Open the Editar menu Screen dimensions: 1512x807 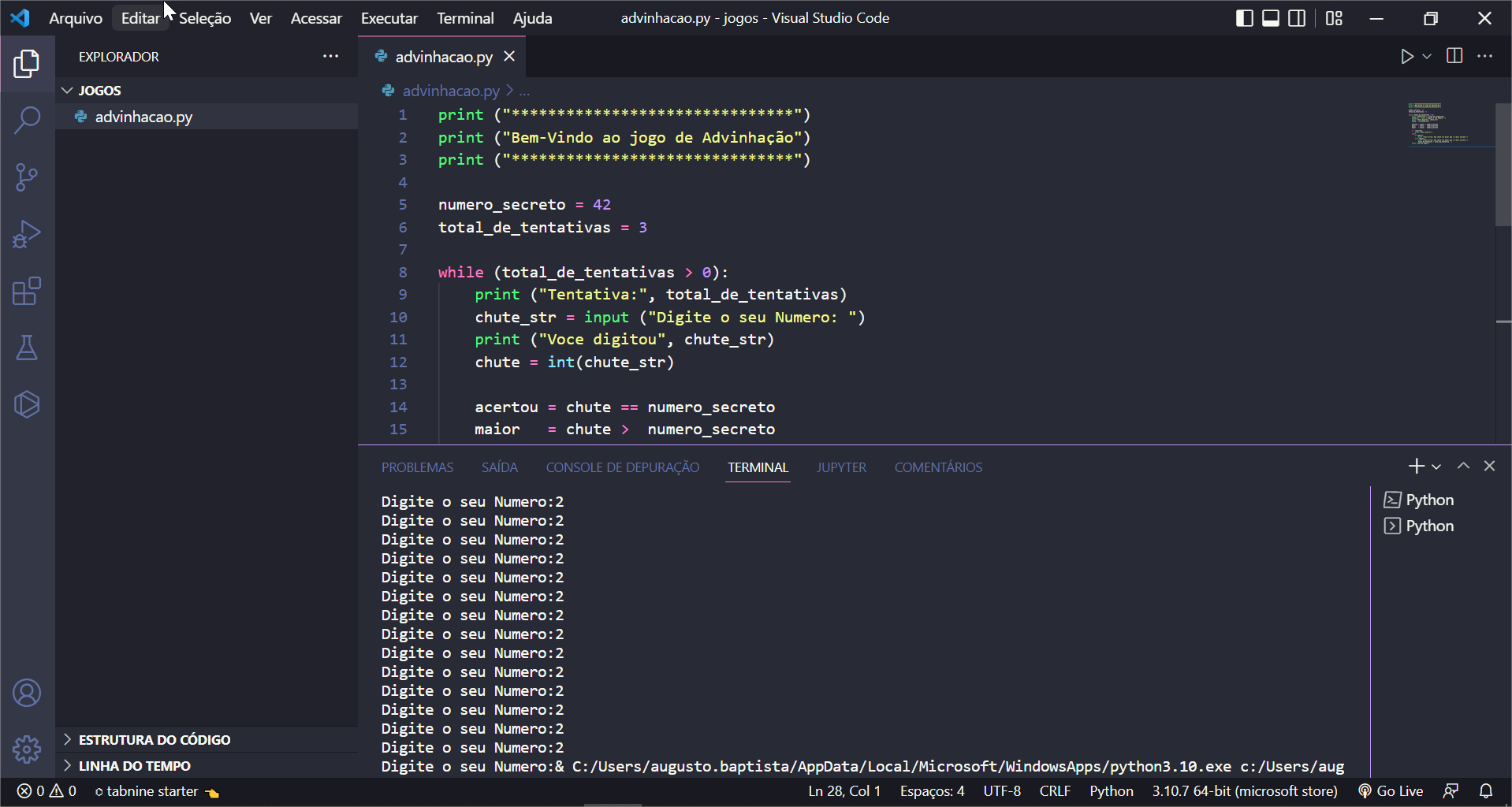[x=141, y=18]
